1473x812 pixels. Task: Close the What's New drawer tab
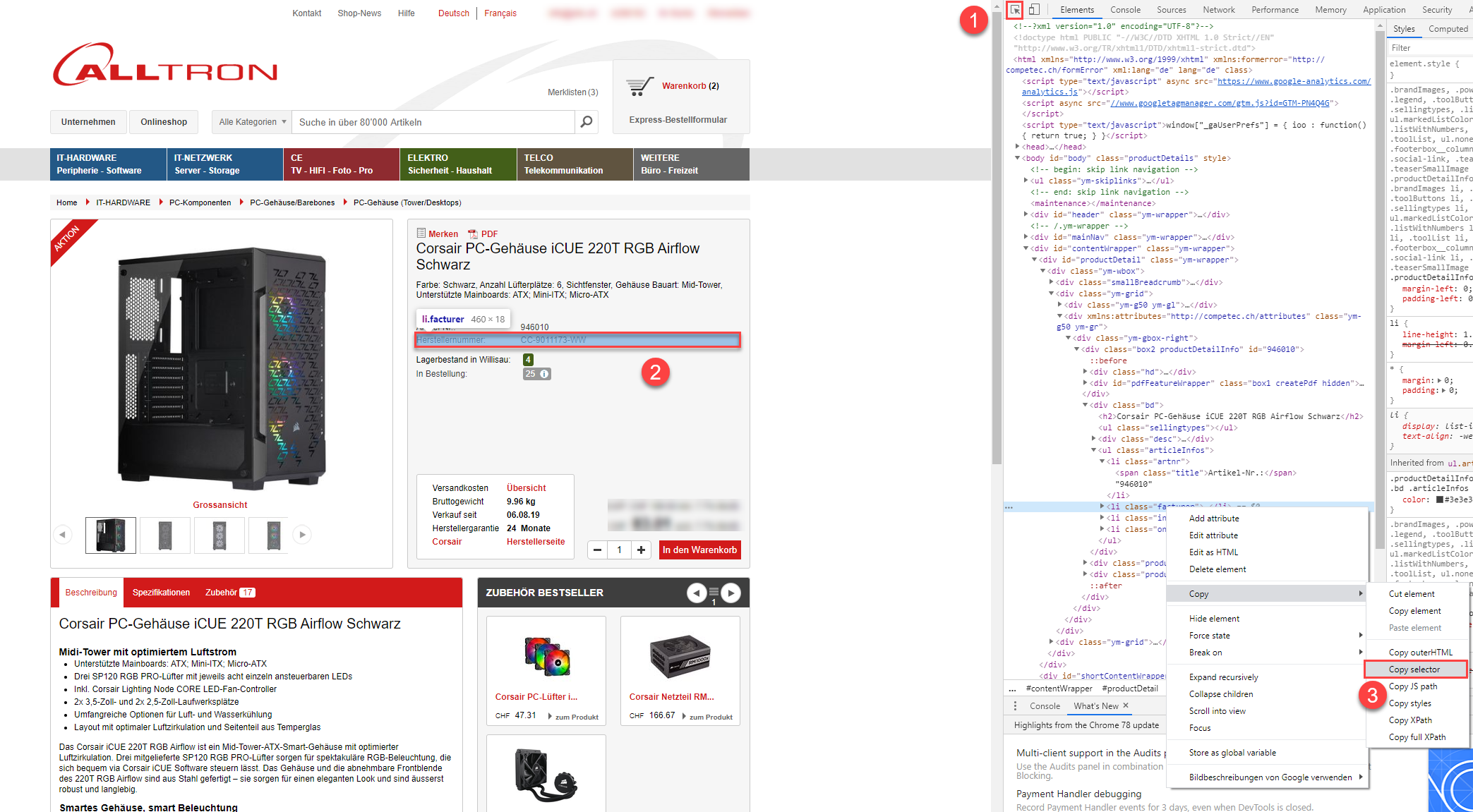click(x=1126, y=705)
